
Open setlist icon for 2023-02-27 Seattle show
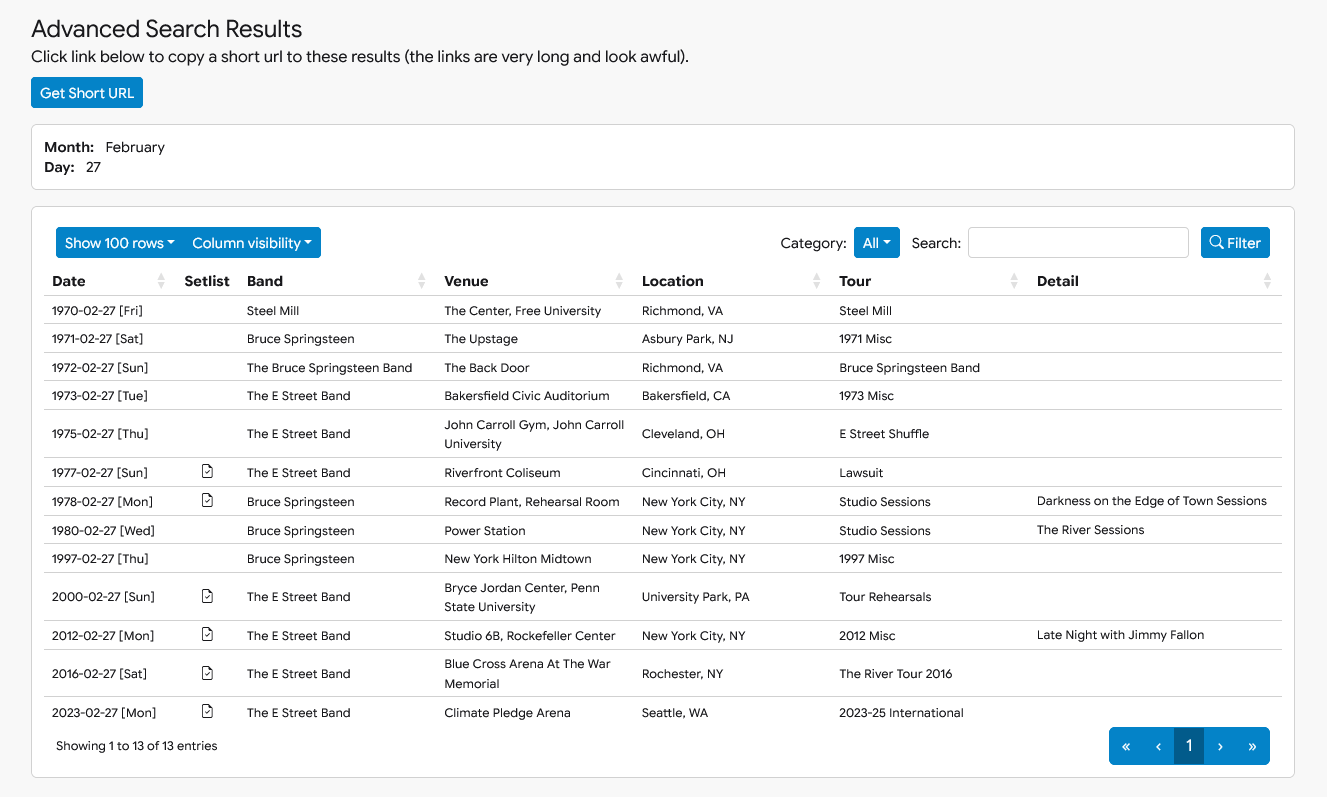tap(207, 712)
